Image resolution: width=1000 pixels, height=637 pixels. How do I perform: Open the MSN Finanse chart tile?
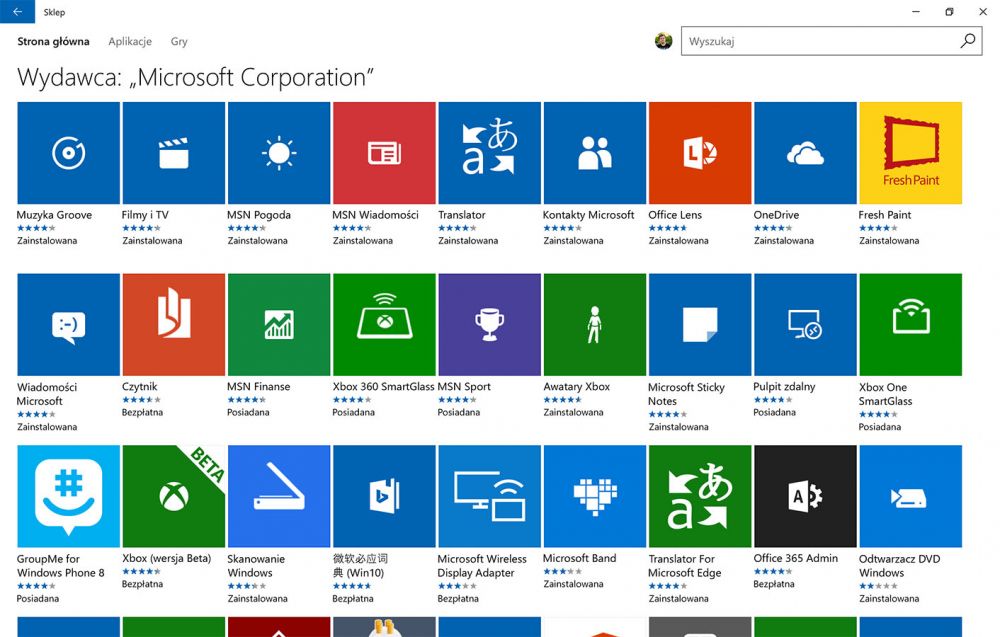tap(279, 325)
